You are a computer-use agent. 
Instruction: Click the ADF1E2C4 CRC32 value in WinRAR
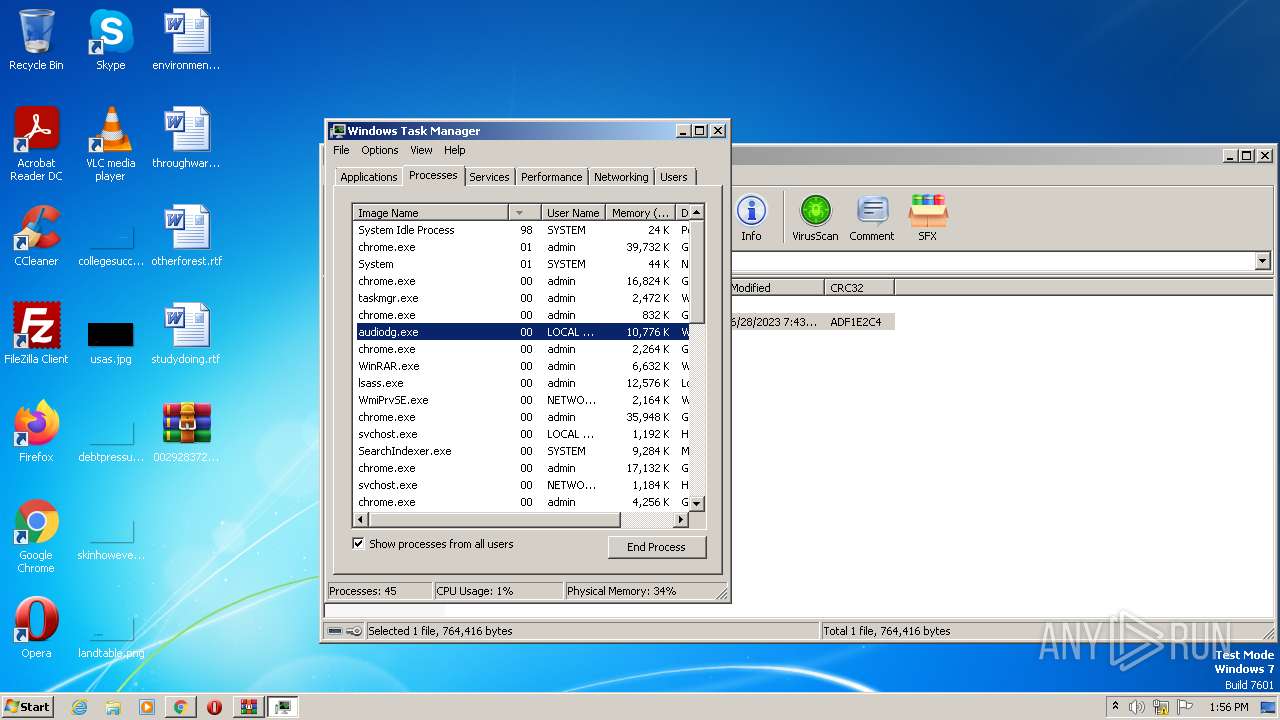[856, 322]
